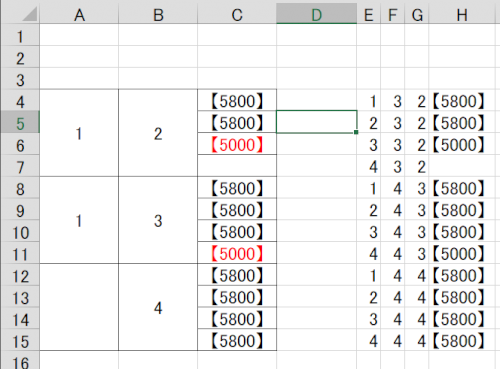Select merged cell A8:A11 with value 1
Image resolution: width=500 pixels, height=369 pixels.
79,220
